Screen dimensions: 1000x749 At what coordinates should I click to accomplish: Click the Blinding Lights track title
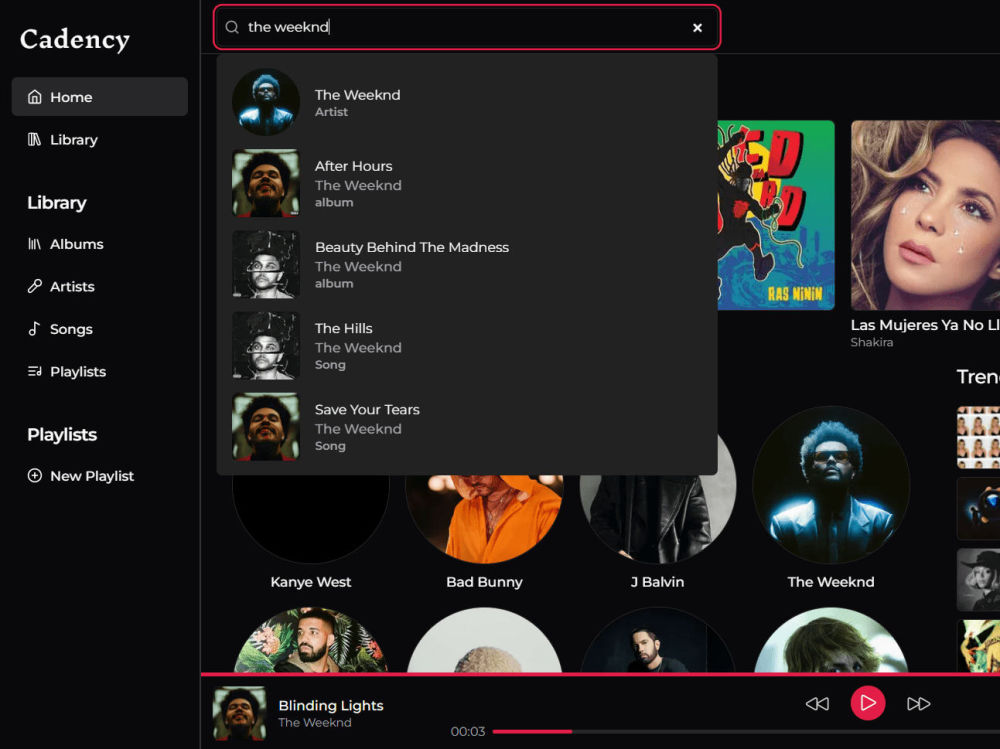pyautogui.click(x=331, y=706)
